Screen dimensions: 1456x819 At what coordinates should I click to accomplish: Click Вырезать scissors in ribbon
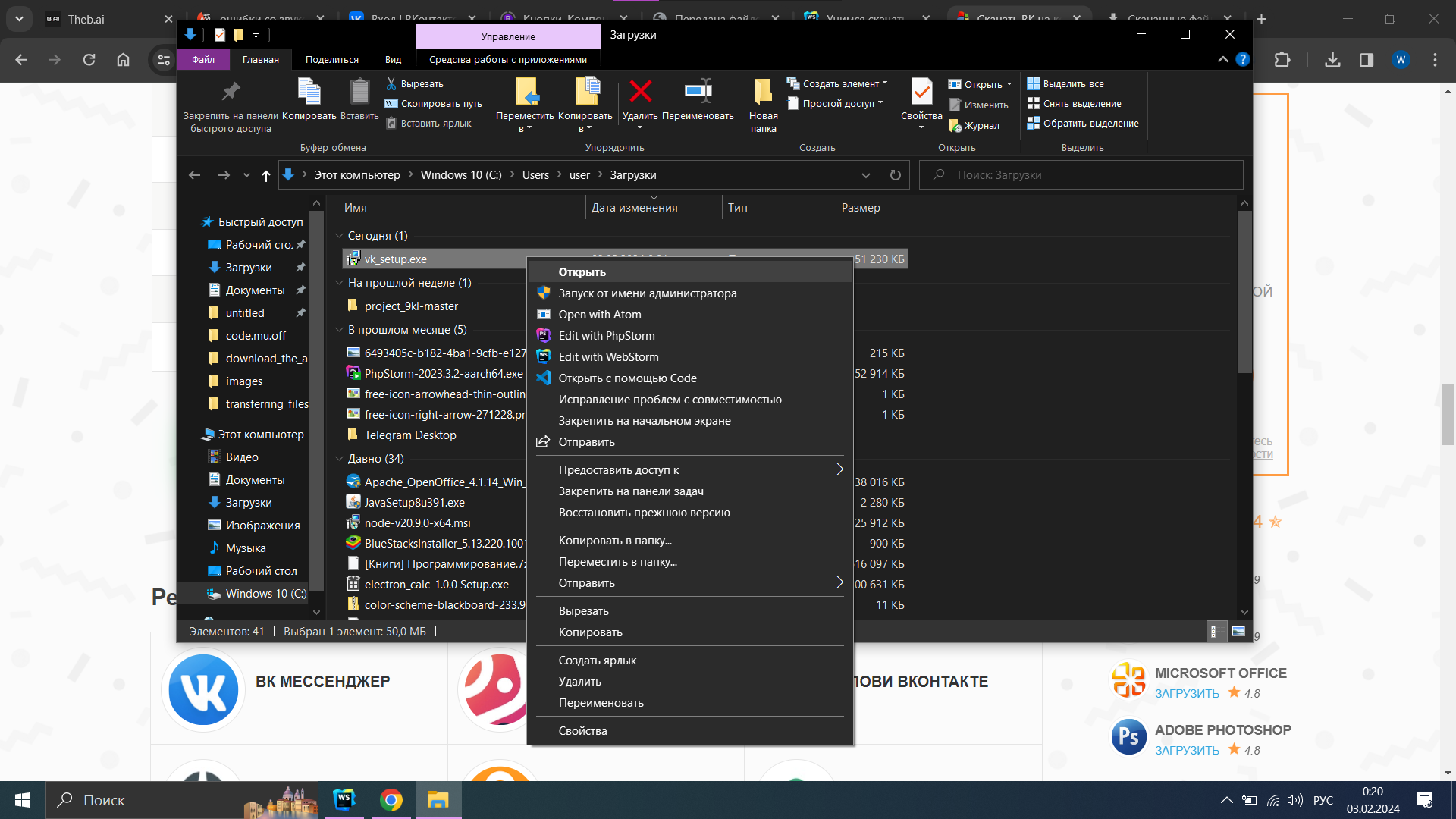point(415,84)
